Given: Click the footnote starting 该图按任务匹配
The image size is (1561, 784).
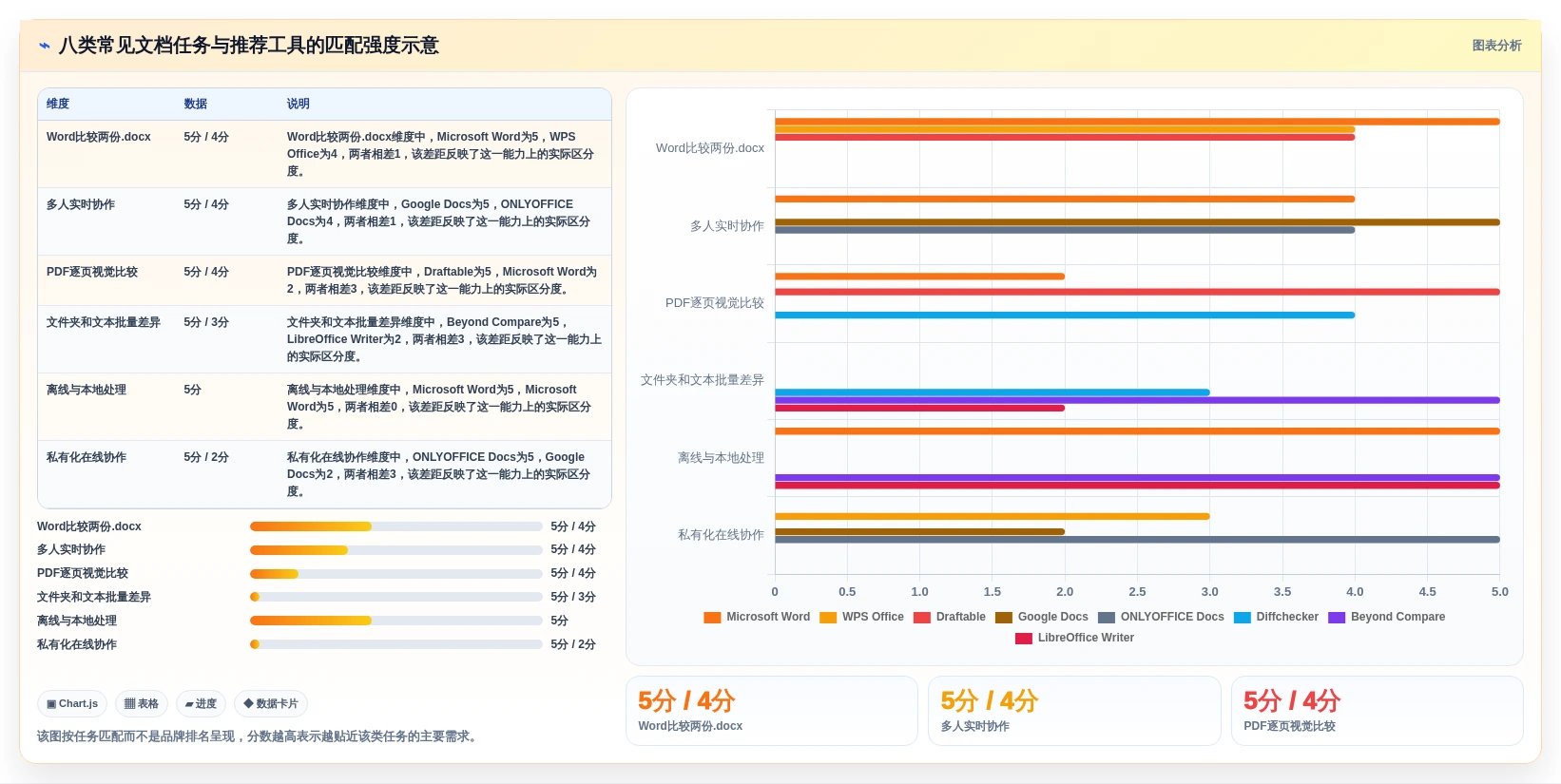Looking at the screenshot, I should [x=260, y=736].
